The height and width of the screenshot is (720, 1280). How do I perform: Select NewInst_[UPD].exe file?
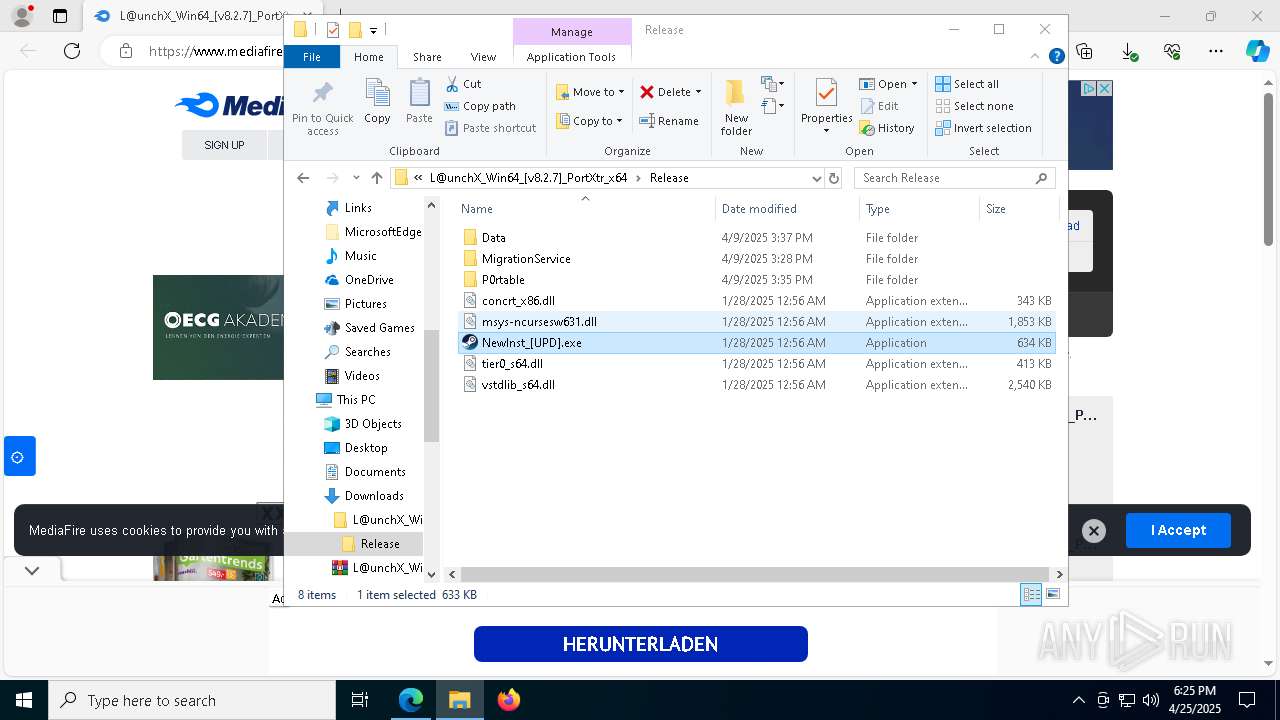pyautogui.click(x=757, y=343)
